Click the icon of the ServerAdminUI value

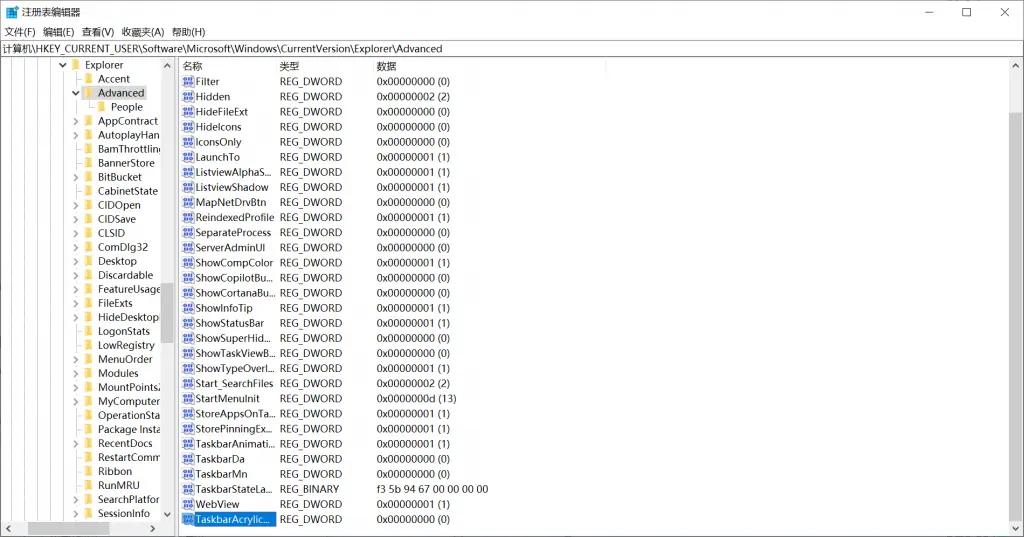188,248
